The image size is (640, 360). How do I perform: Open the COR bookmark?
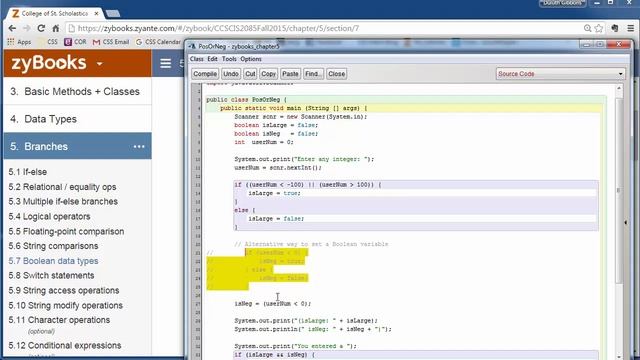pos(76,42)
